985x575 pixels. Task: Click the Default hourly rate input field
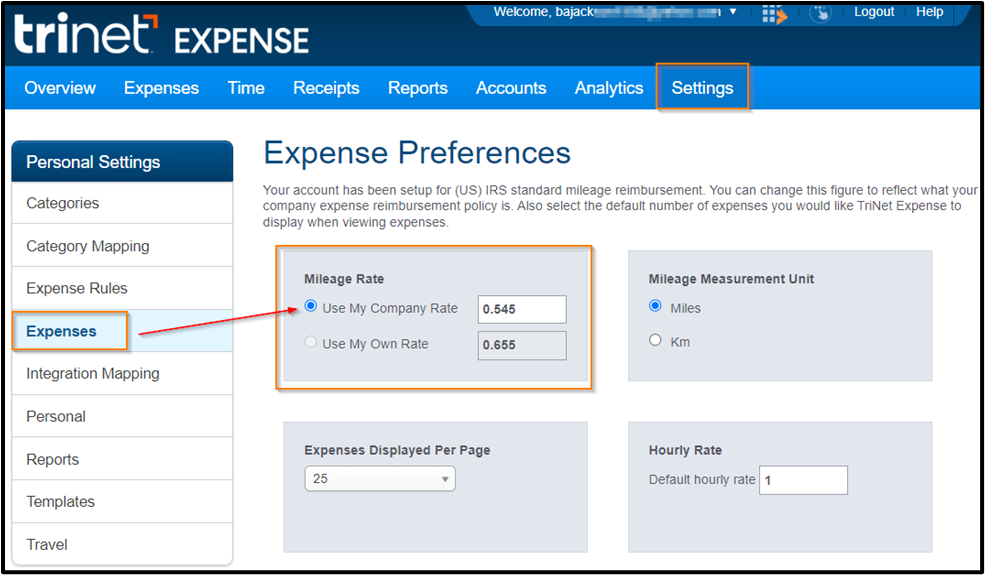click(803, 480)
